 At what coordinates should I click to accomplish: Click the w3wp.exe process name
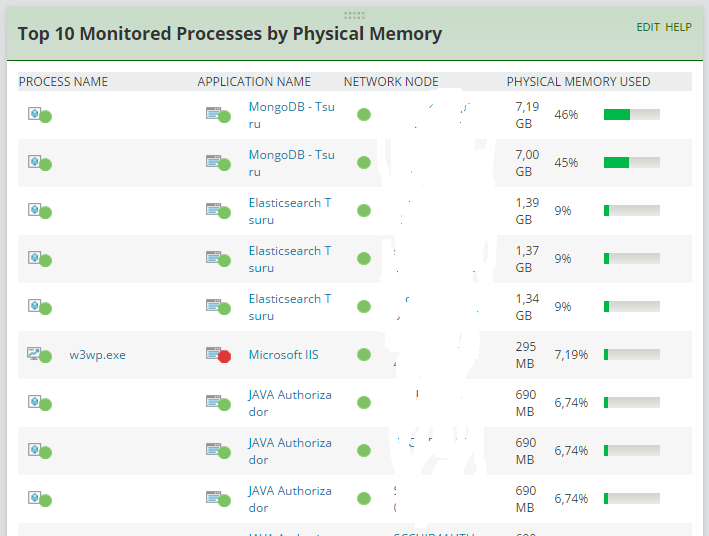pyautogui.click(x=97, y=355)
